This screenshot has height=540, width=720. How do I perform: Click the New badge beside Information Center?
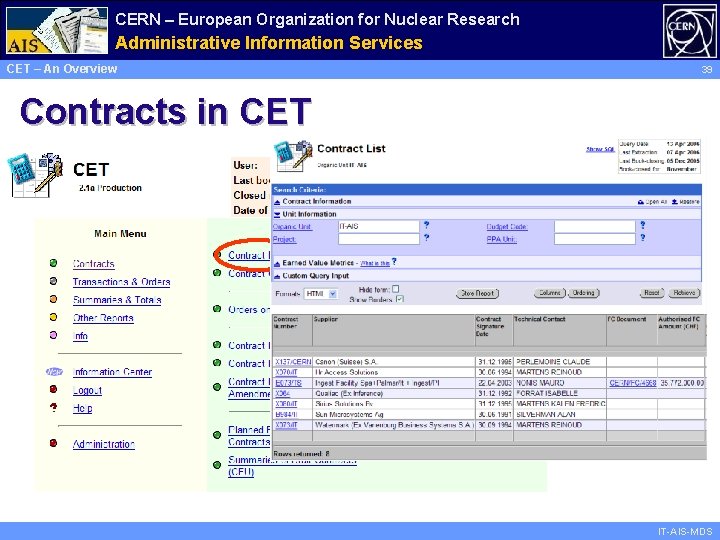54,371
